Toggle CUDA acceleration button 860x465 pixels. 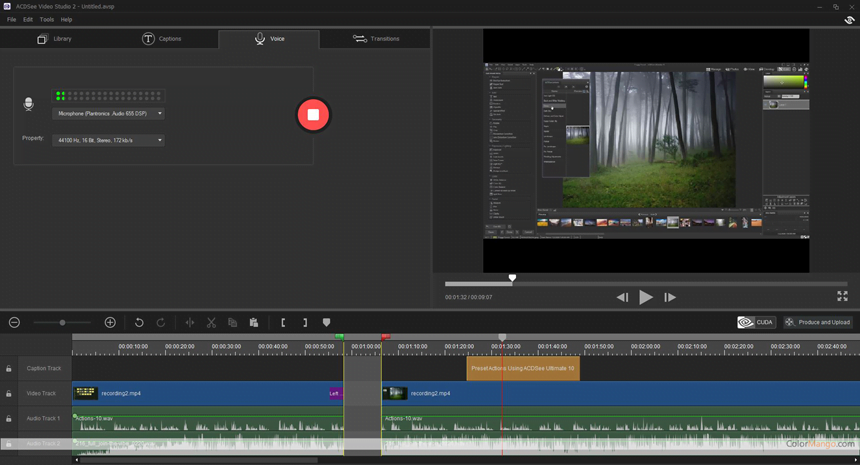(756, 322)
